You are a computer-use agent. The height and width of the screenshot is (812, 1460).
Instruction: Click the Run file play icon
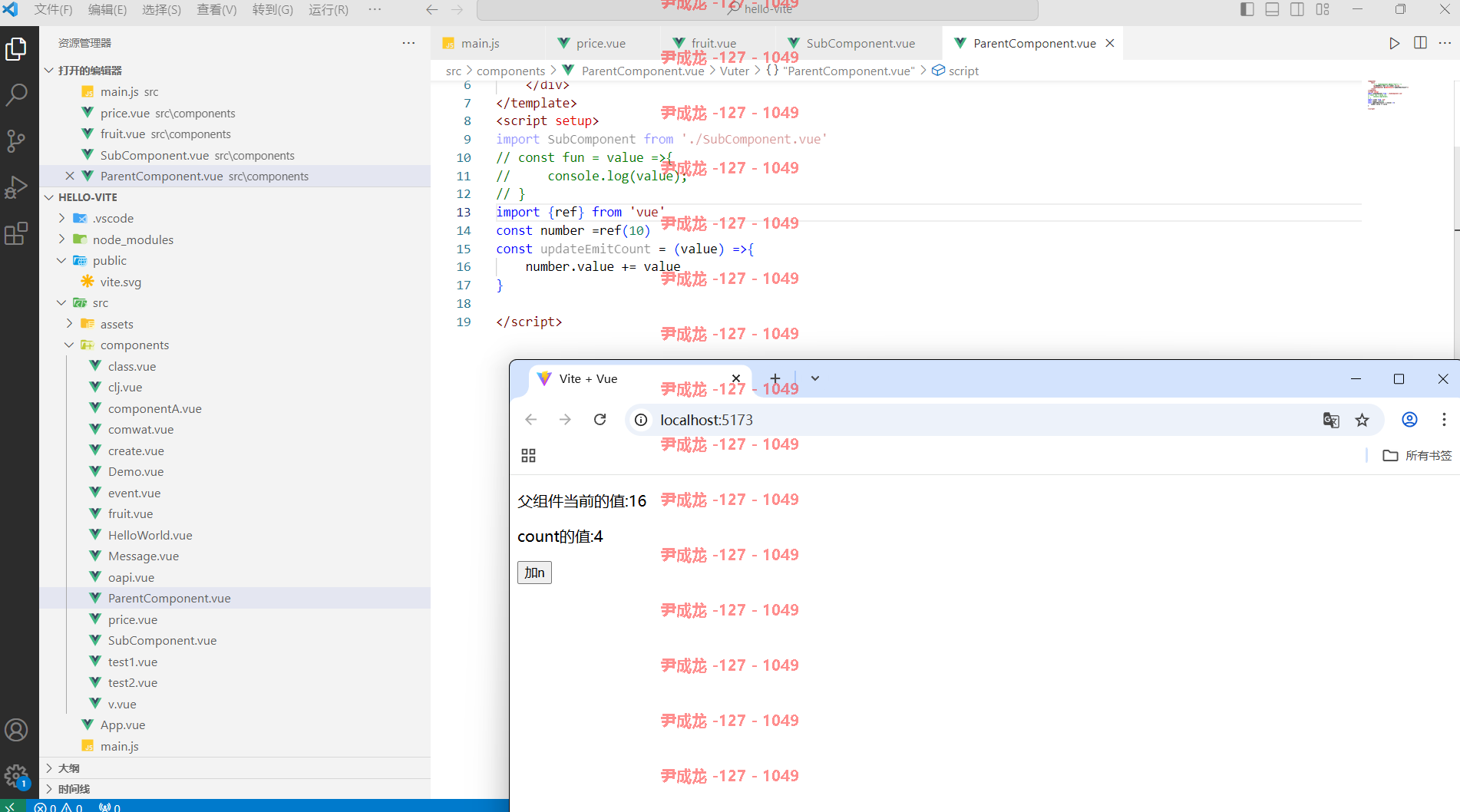[1395, 43]
